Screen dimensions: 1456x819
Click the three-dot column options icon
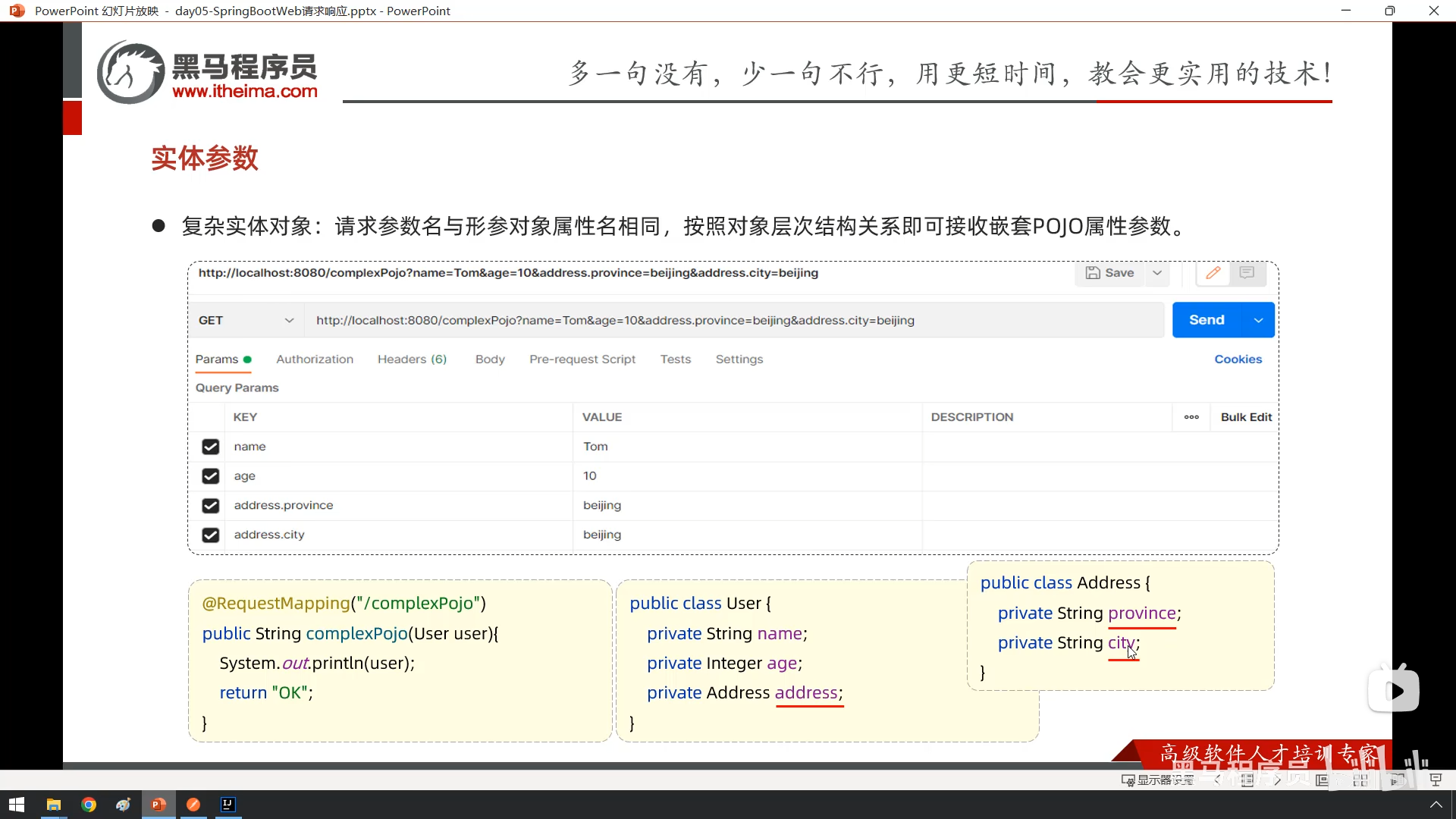click(1191, 417)
